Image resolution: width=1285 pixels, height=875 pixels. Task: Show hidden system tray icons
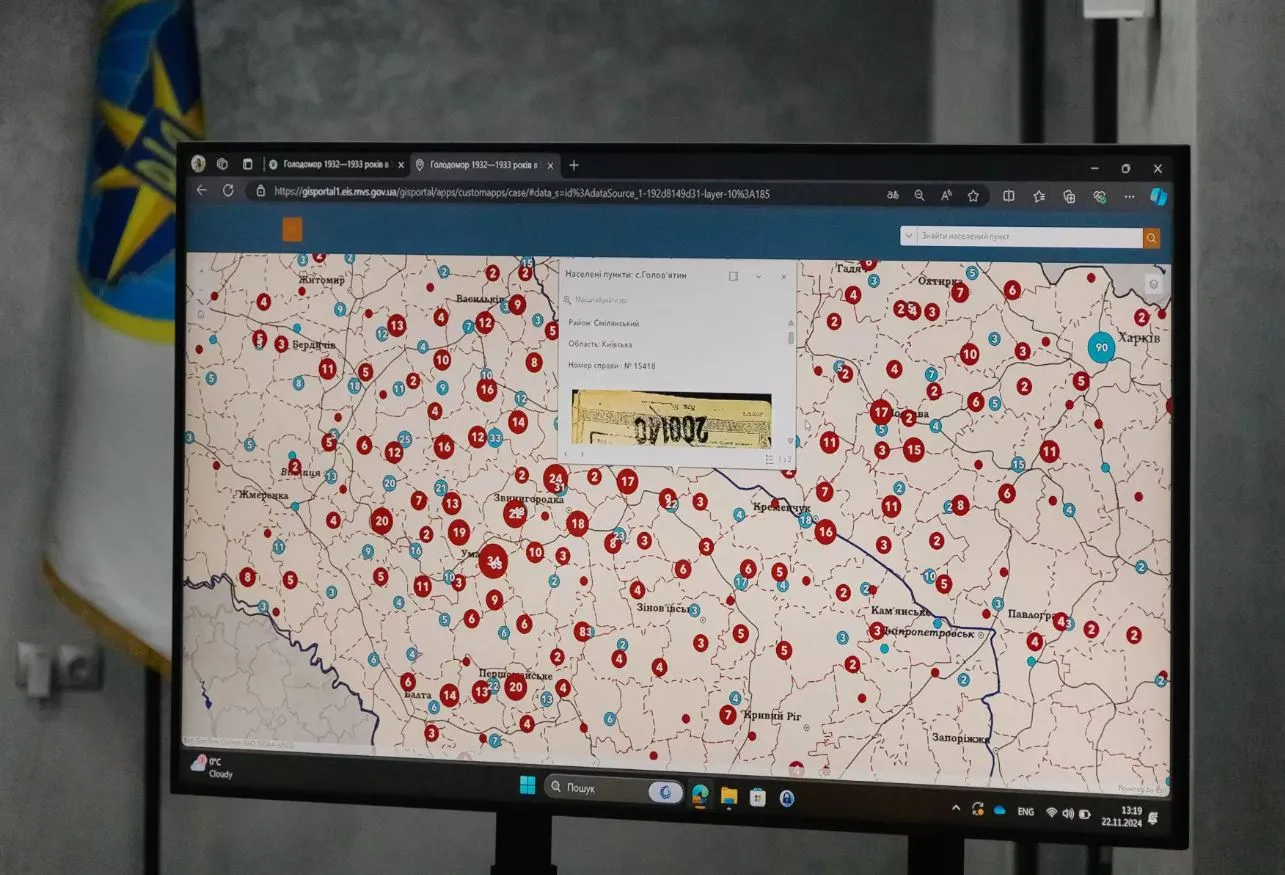click(956, 808)
